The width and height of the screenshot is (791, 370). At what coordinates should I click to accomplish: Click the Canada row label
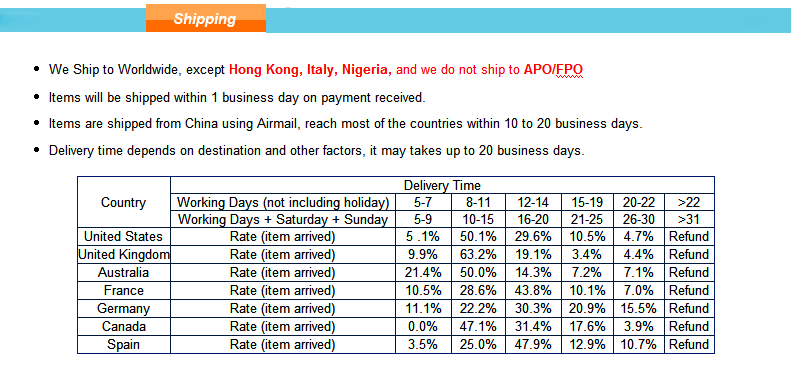click(124, 327)
